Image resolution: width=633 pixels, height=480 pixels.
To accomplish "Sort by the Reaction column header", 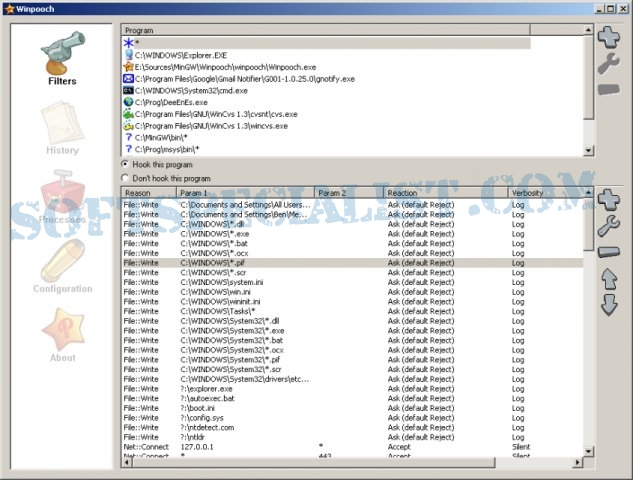I will pyautogui.click(x=446, y=193).
